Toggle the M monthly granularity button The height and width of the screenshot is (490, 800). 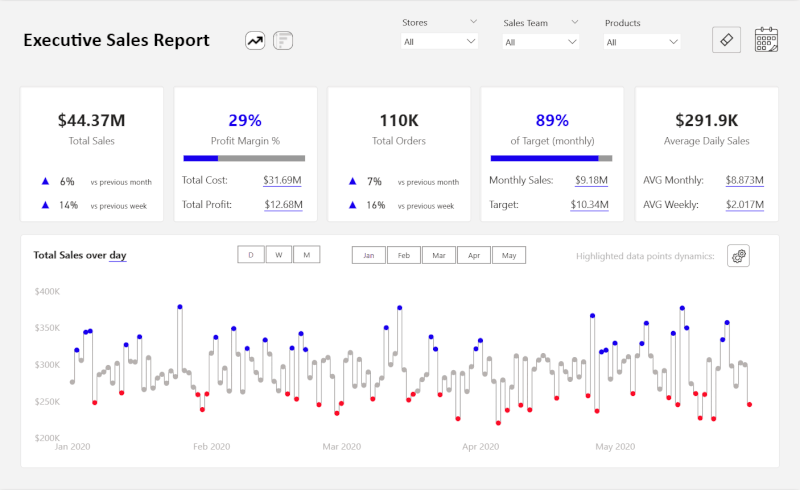(307, 255)
